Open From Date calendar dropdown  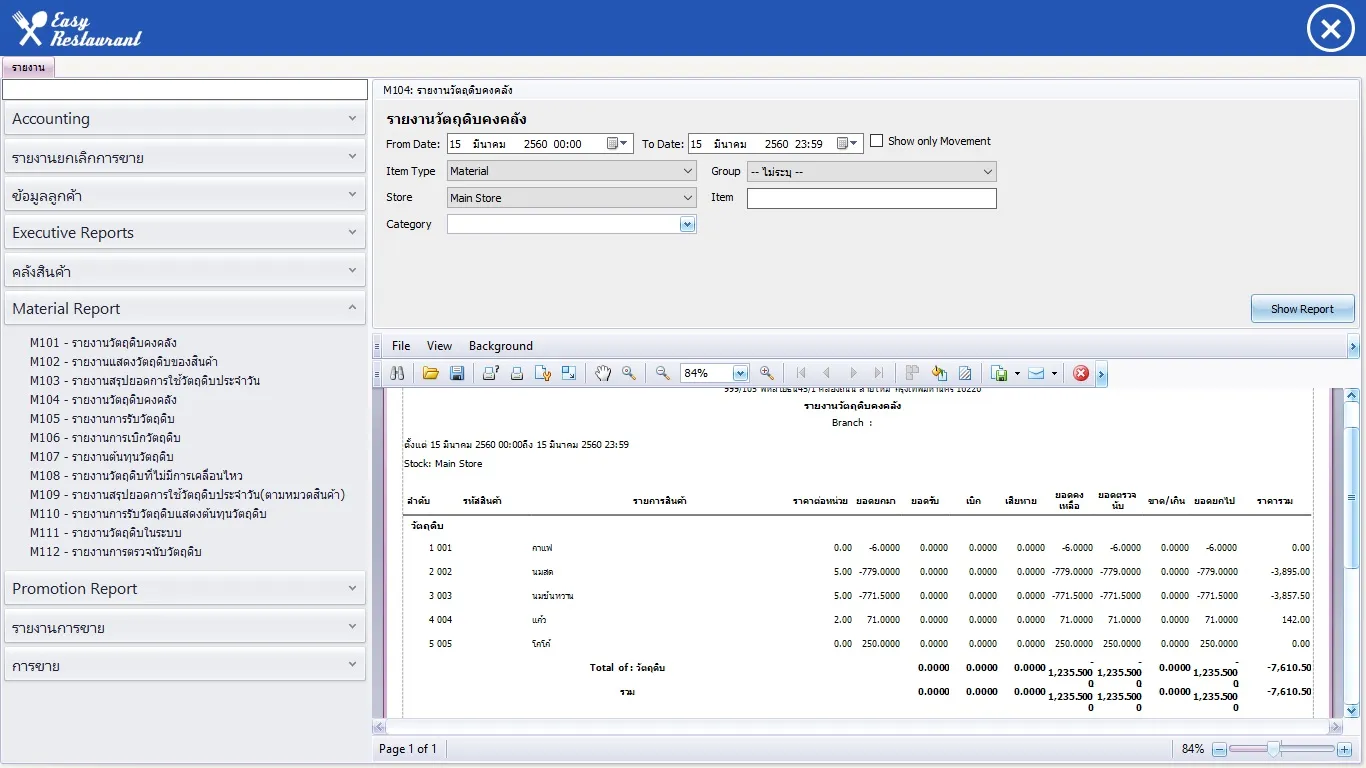(x=619, y=144)
